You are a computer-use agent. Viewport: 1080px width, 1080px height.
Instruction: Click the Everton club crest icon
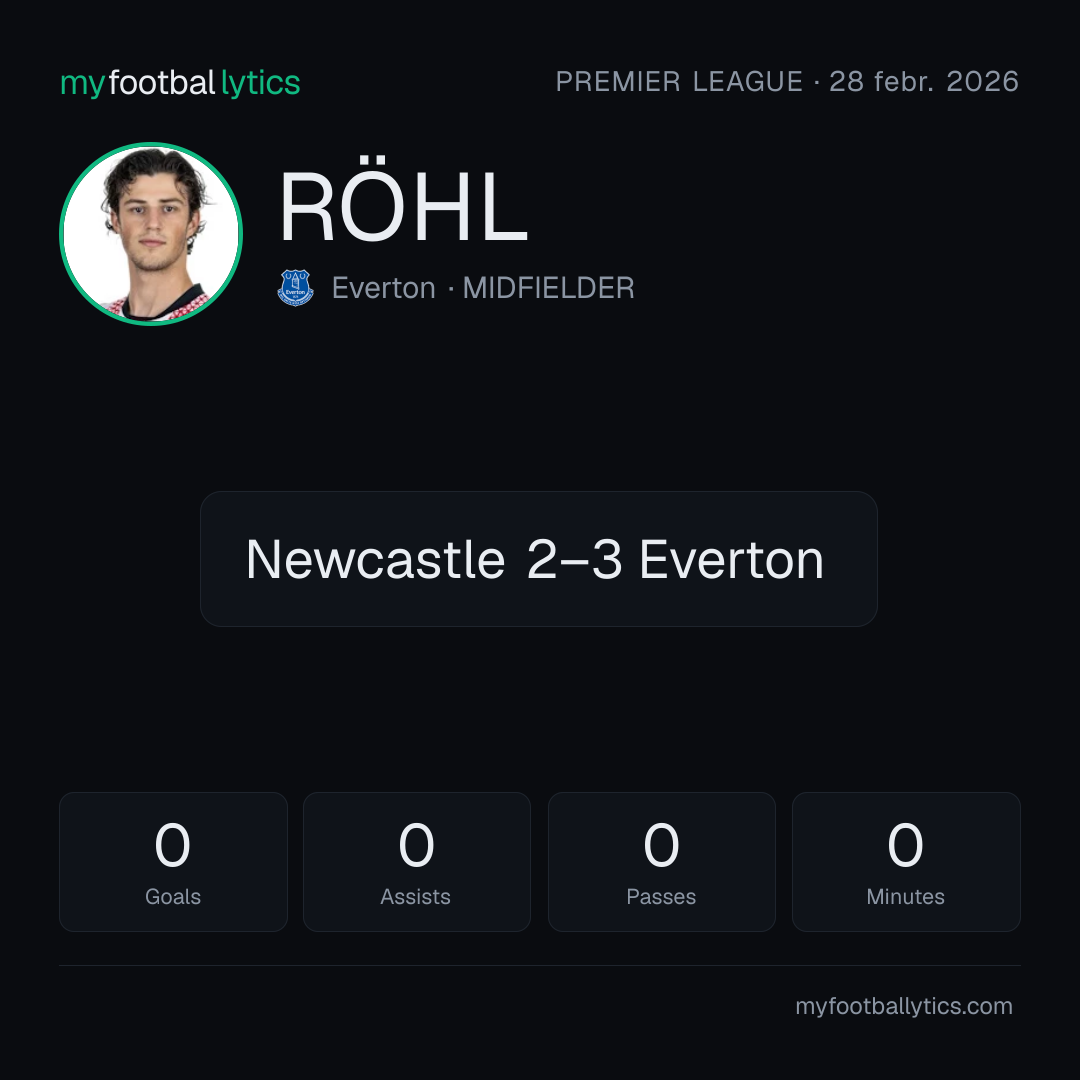295,288
